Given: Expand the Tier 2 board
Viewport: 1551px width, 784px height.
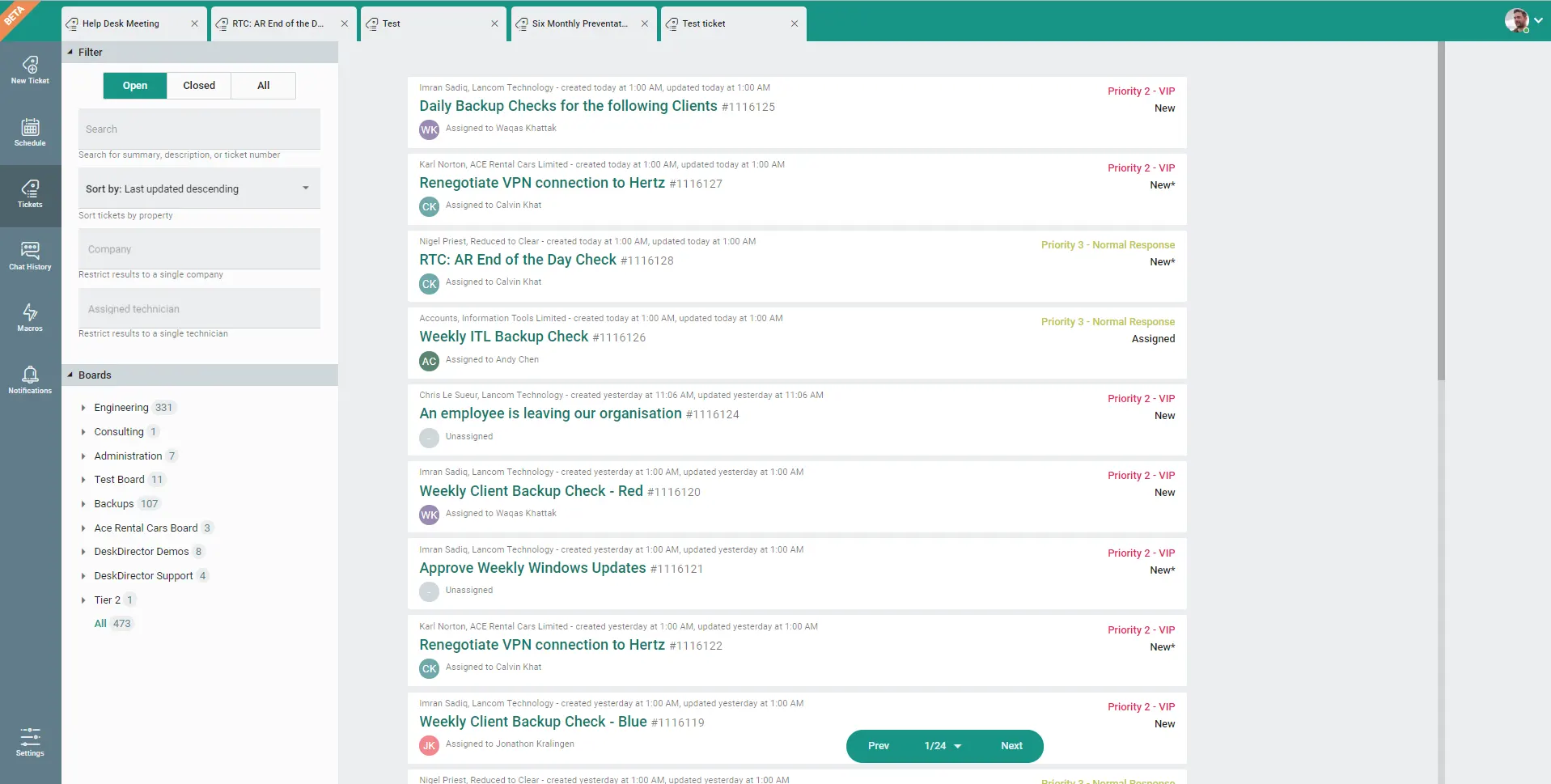Looking at the screenshot, I should [83, 600].
